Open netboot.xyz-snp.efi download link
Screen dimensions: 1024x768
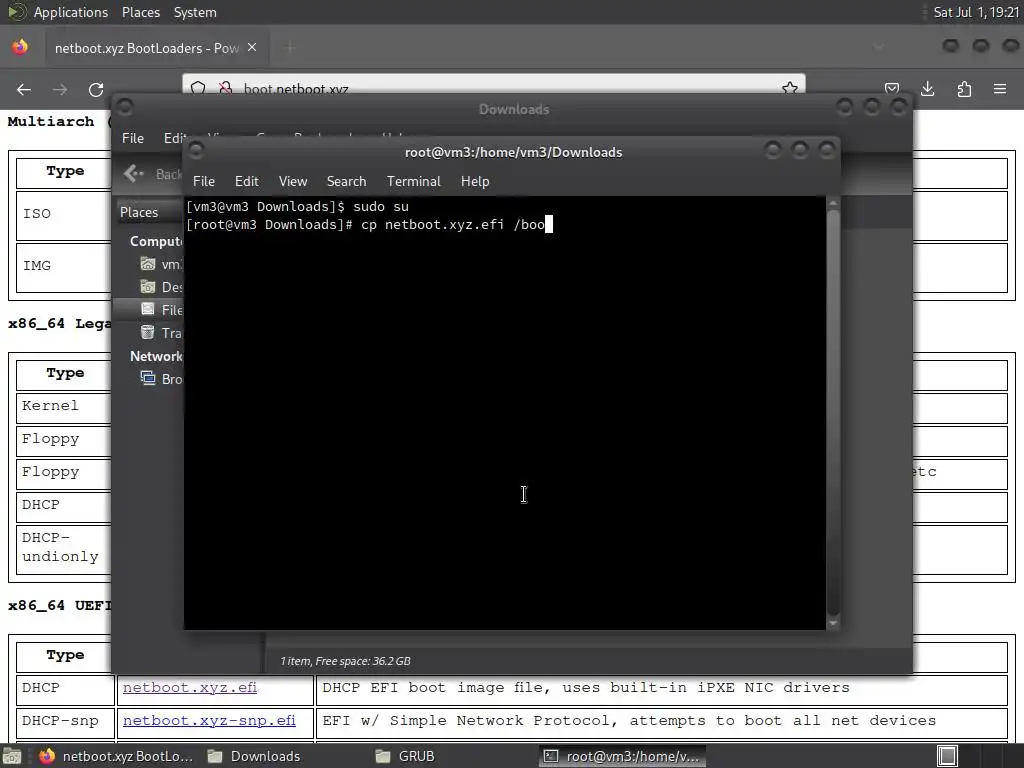(x=209, y=720)
